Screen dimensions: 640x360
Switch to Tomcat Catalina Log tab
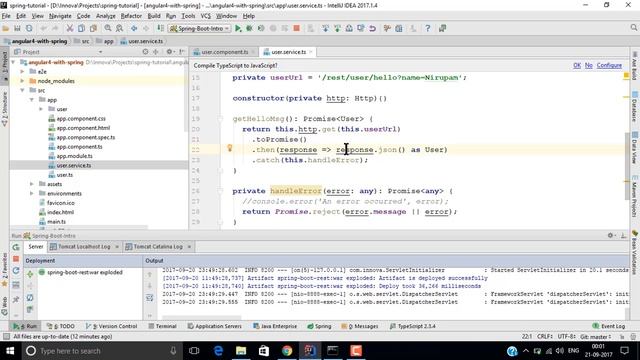158,247
